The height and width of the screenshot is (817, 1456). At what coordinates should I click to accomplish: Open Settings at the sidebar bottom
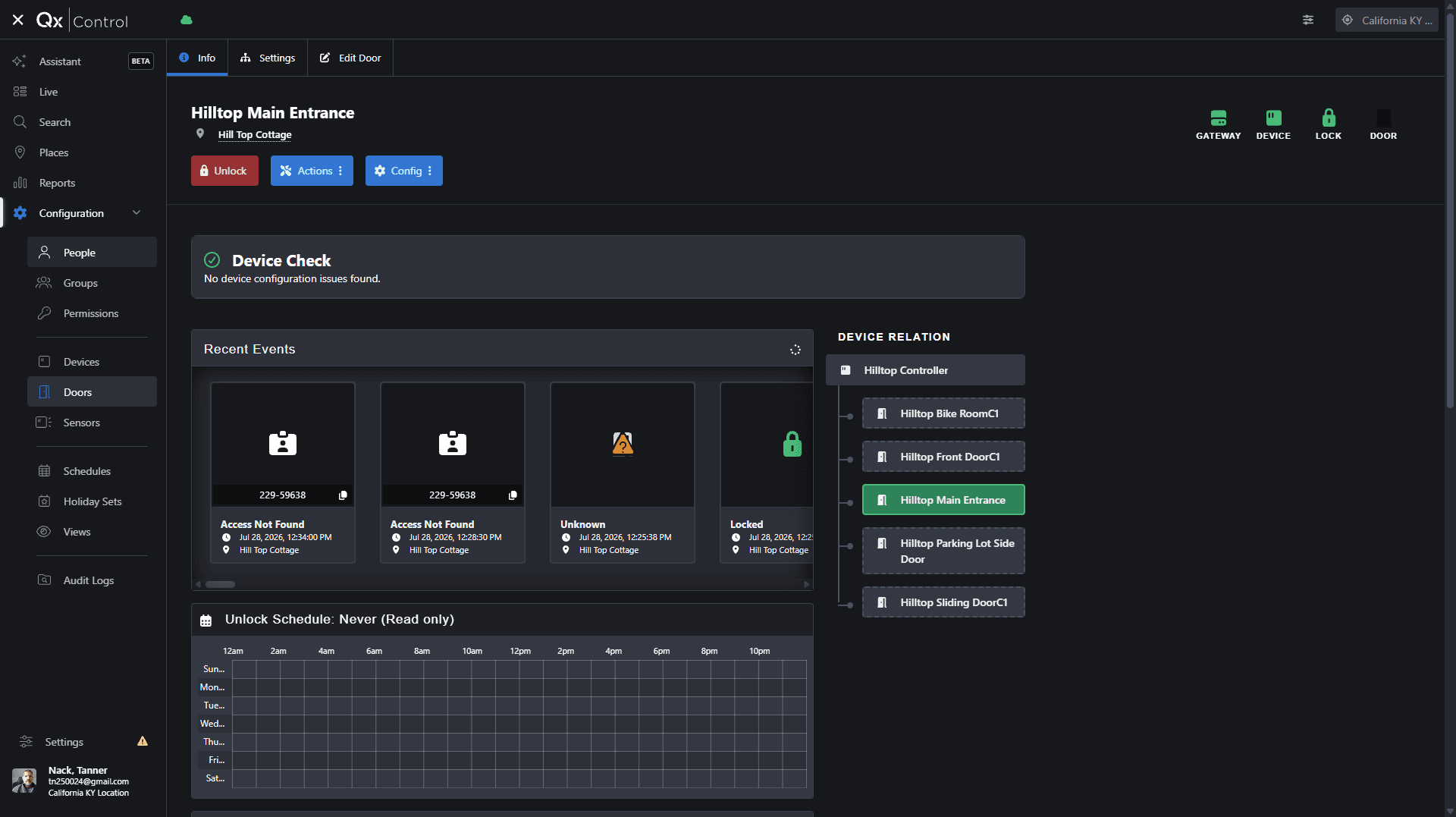coord(64,742)
